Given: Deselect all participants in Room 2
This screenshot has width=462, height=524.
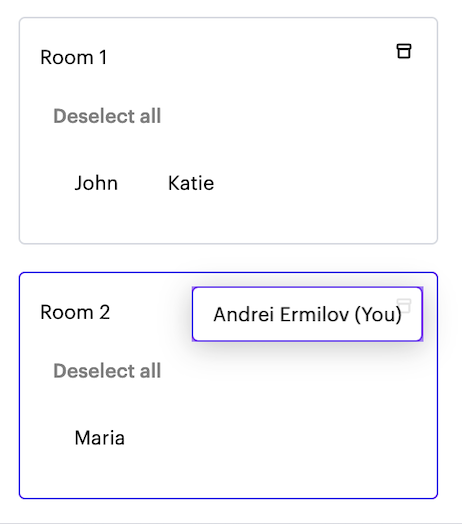Looking at the screenshot, I should [107, 371].
